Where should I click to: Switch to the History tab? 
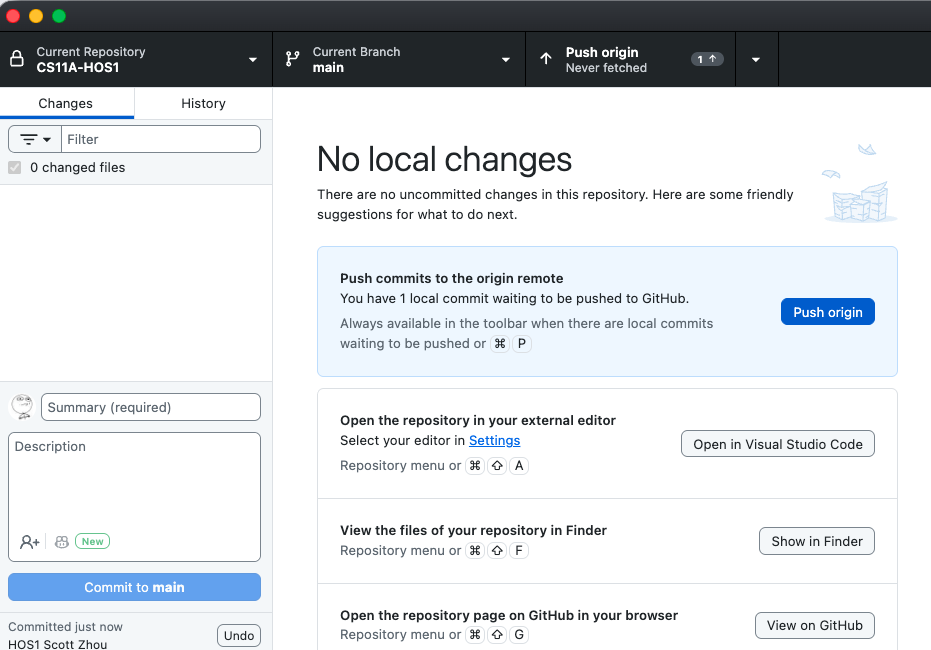click(x=203, y=103)
